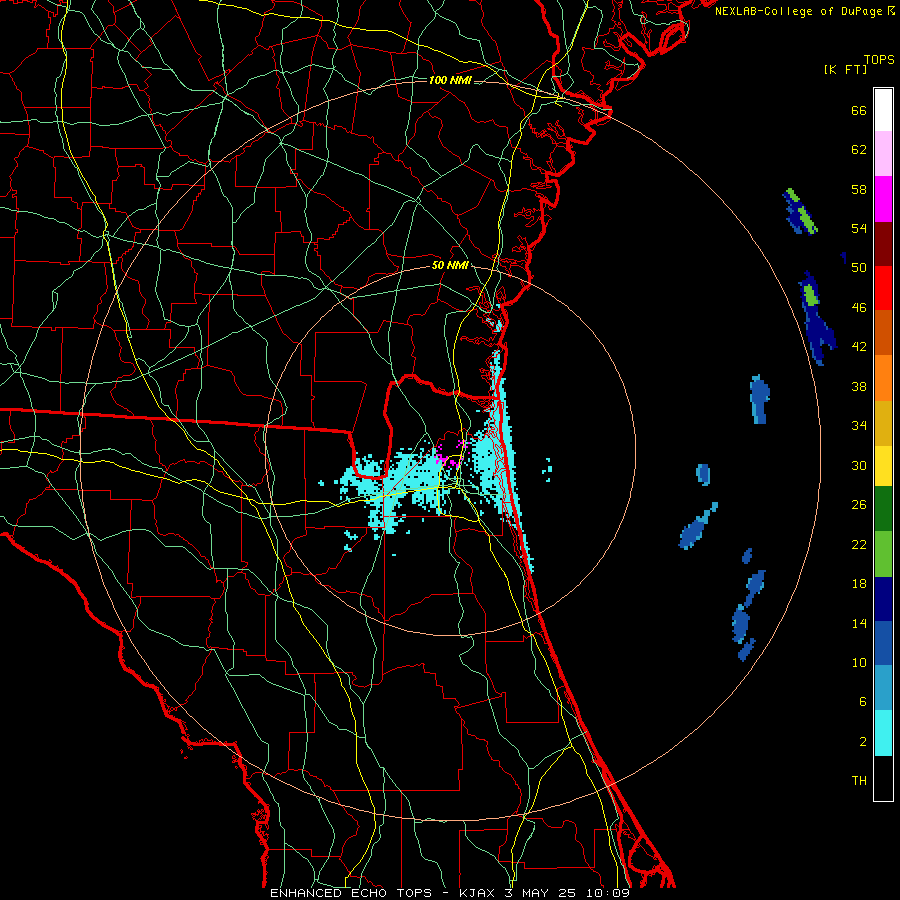Click the '66' legend value

[859, 111]
